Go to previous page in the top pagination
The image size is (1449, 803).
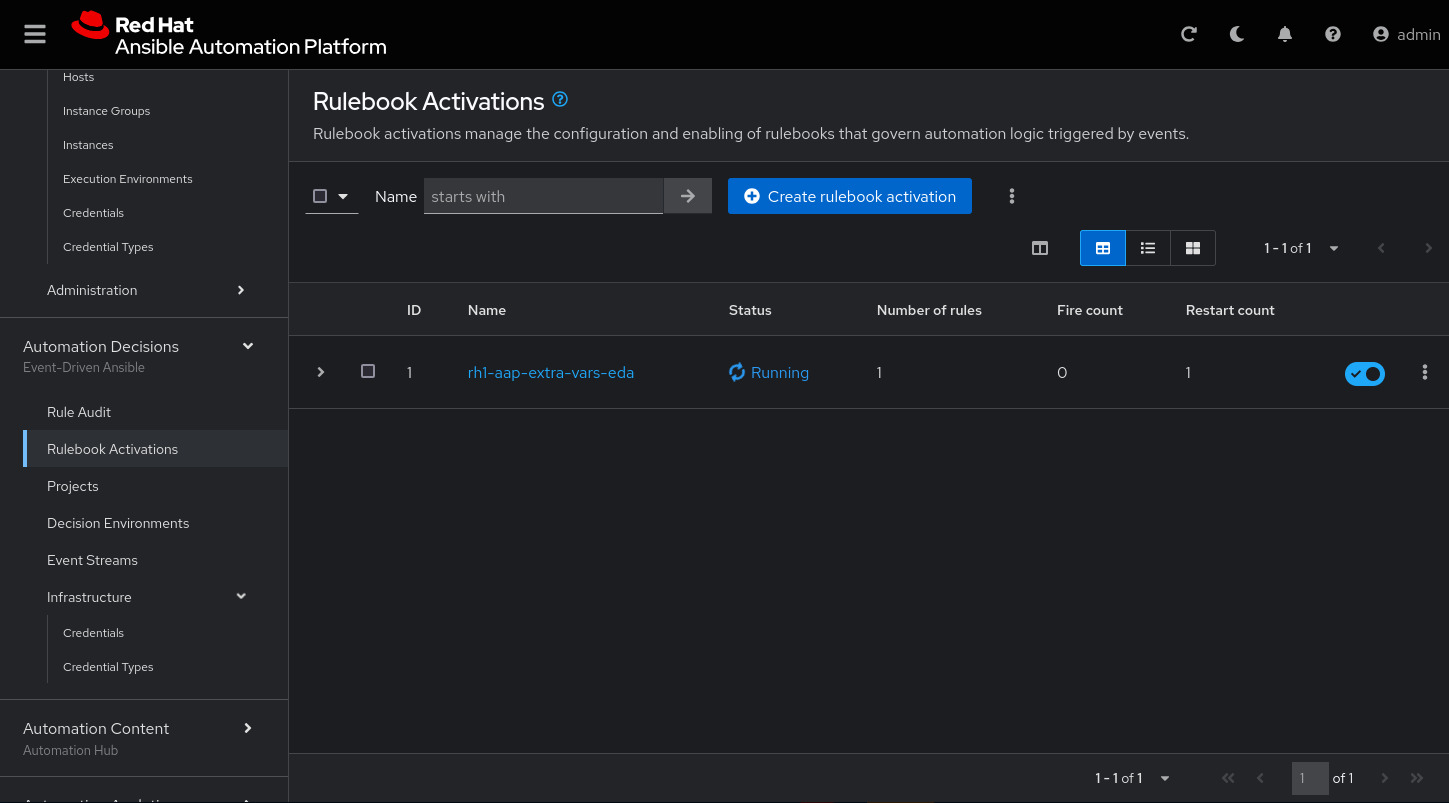pyautogui.click(x=1381, y=248)
